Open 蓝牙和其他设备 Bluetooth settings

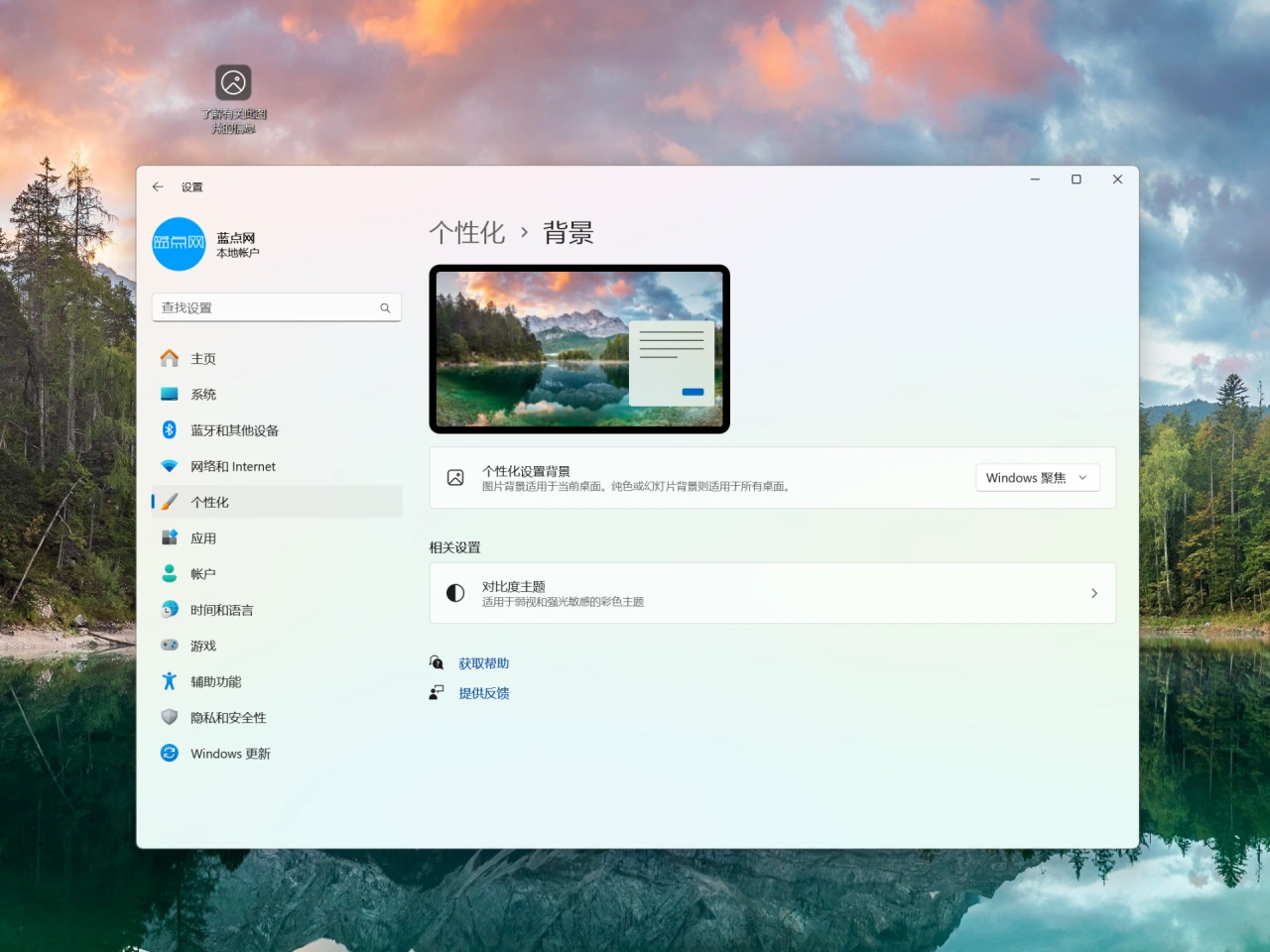point(234,430)
